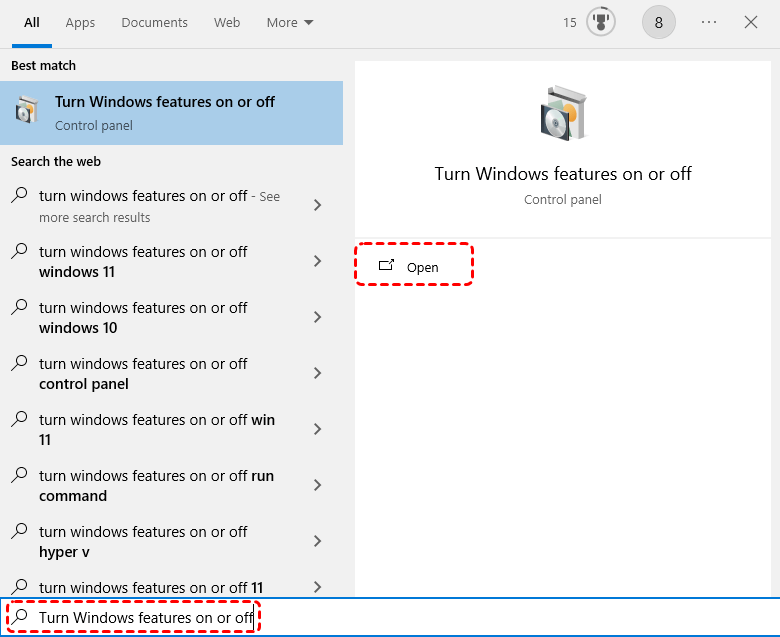
Task: Expand chevron for off 11 suggestion
Action: click(317, 587)
